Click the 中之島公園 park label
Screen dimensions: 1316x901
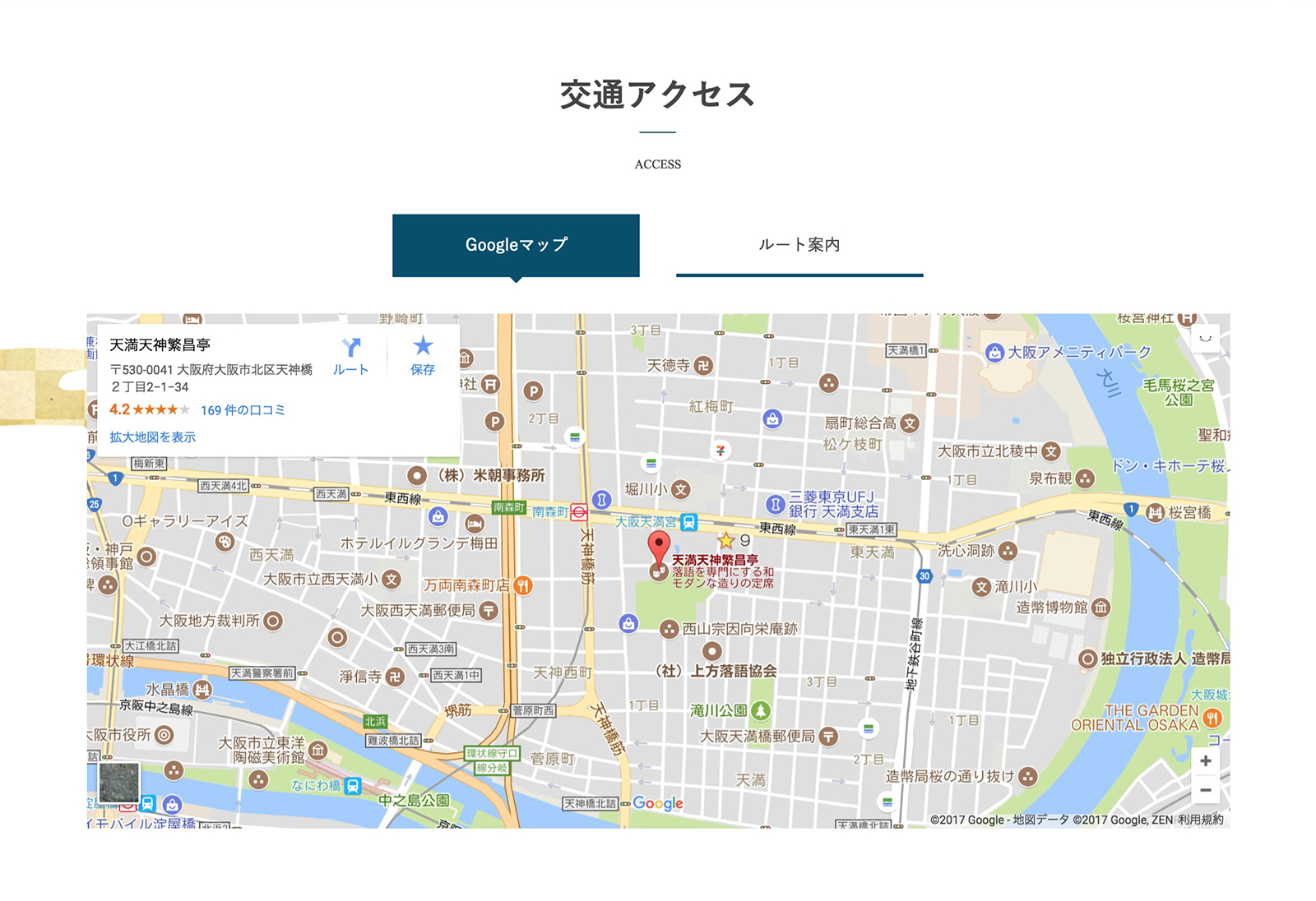point(414,800)
